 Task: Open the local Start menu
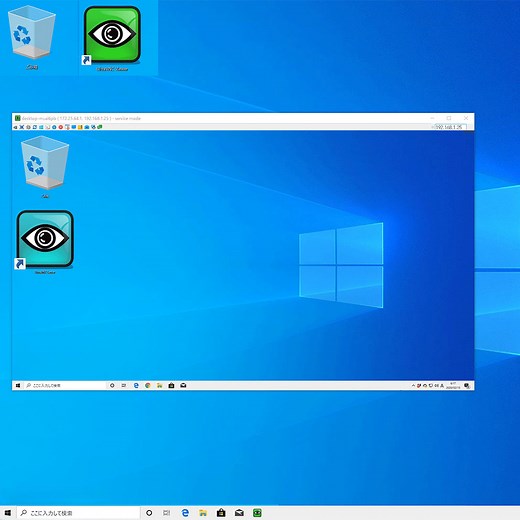(8, 513)
